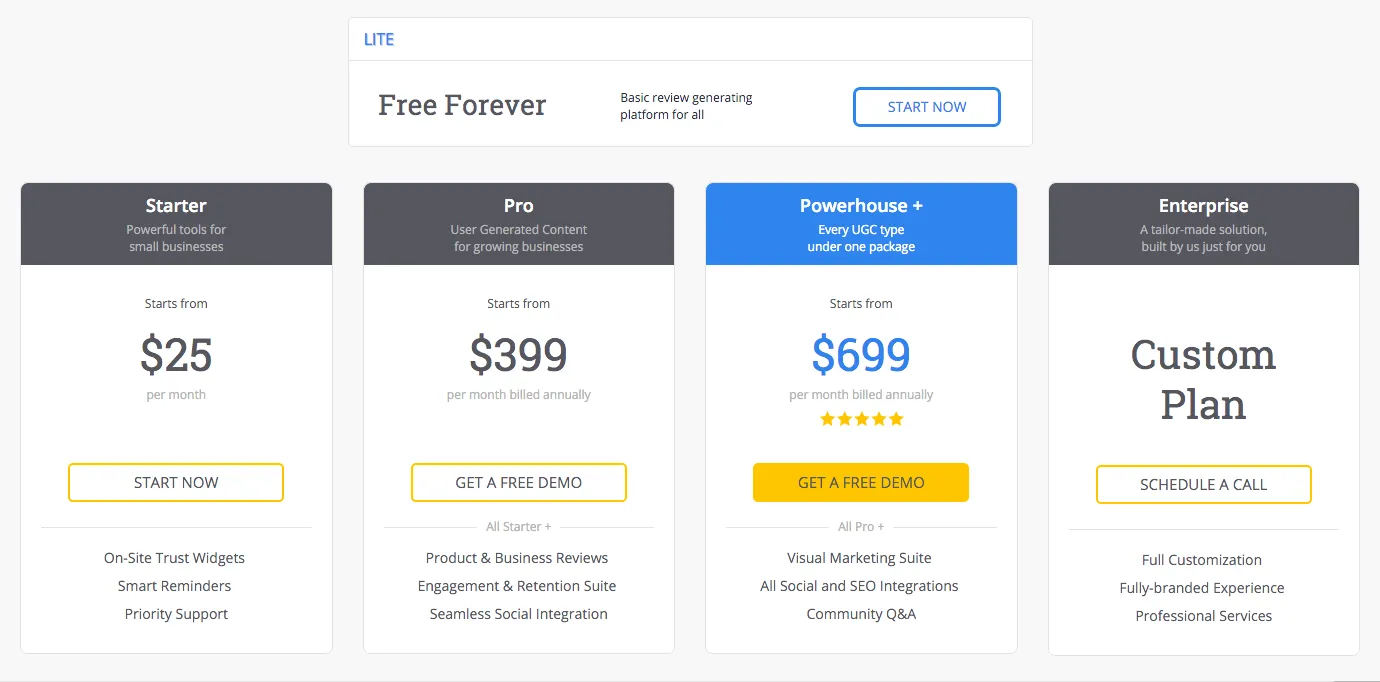Screen dimensions: 1380x682
Task: Choose the blue Powerhouse + plan header
Action: 861,206
